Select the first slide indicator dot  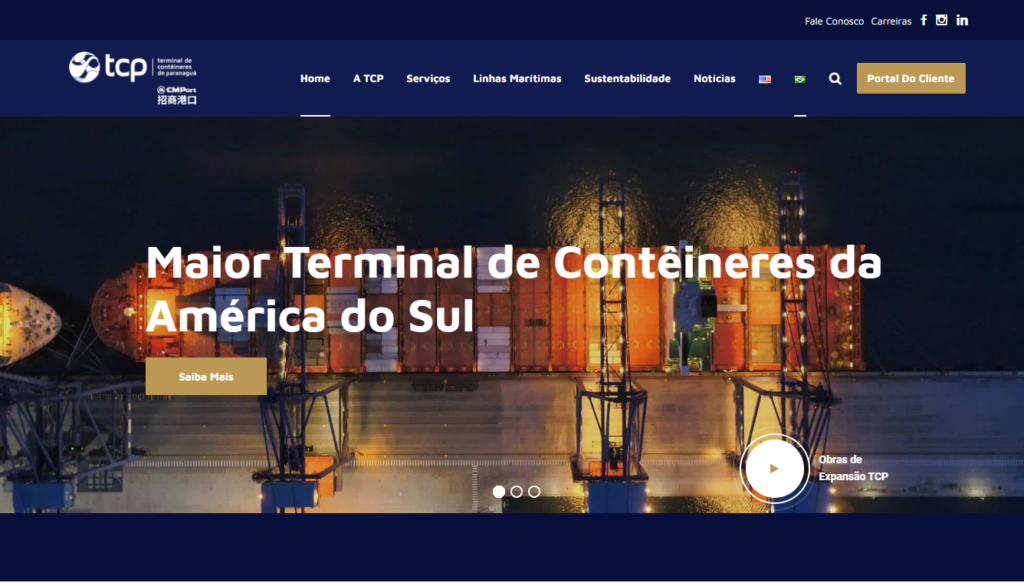tap(498, 491)
